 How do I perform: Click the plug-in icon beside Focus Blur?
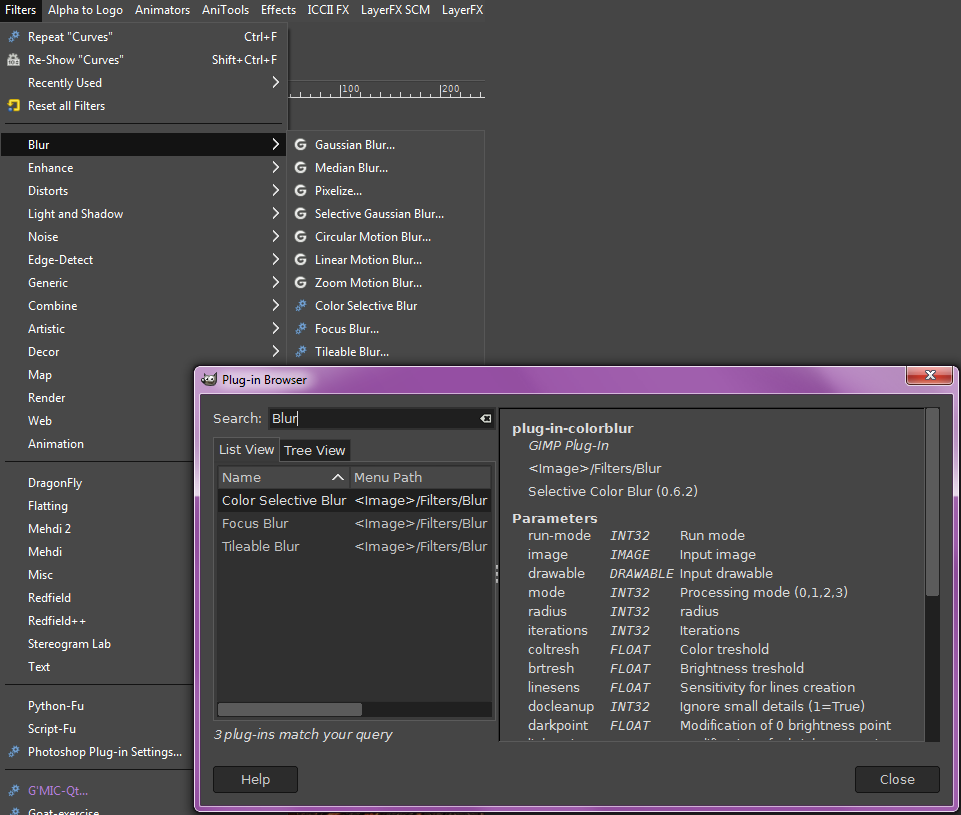coord(300,328)
